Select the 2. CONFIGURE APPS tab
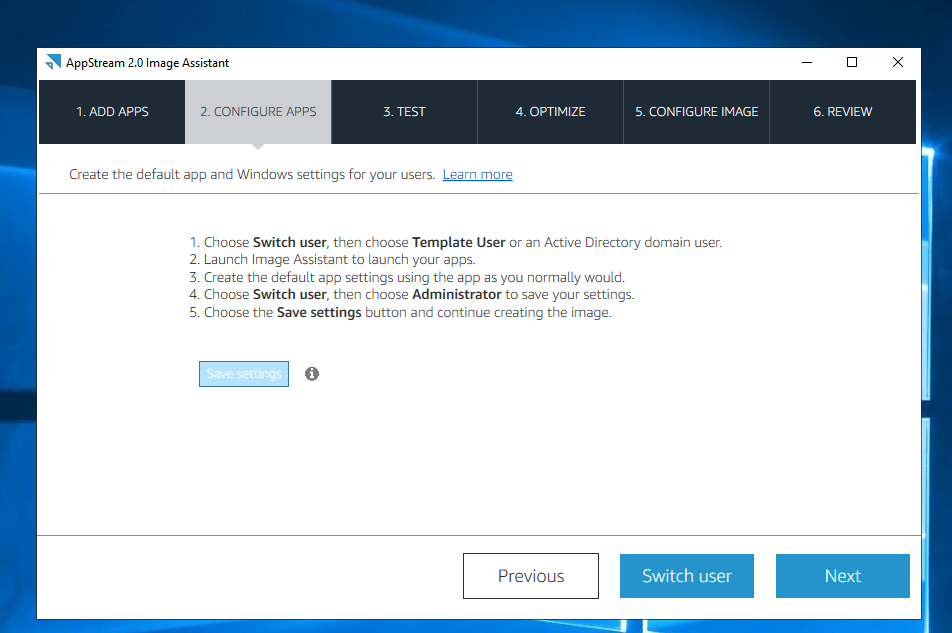 [x=258, y=112]
